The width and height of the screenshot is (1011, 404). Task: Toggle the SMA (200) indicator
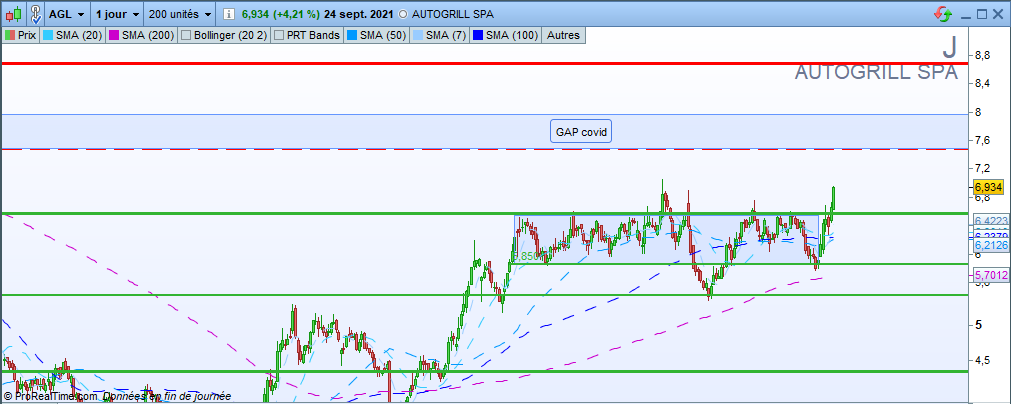point(141,35)
